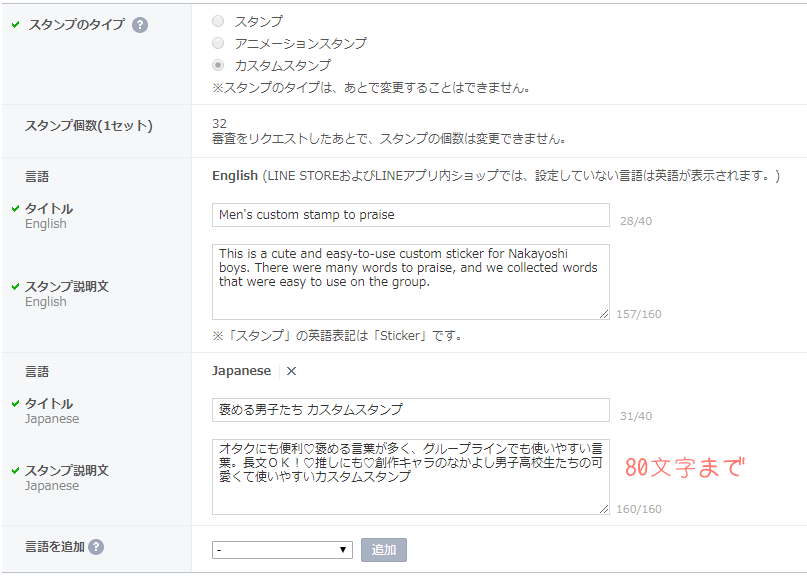Screen dimensions: 807x586
Task: Click the resize handle of the Japanese description box
Action: point(603,508)
